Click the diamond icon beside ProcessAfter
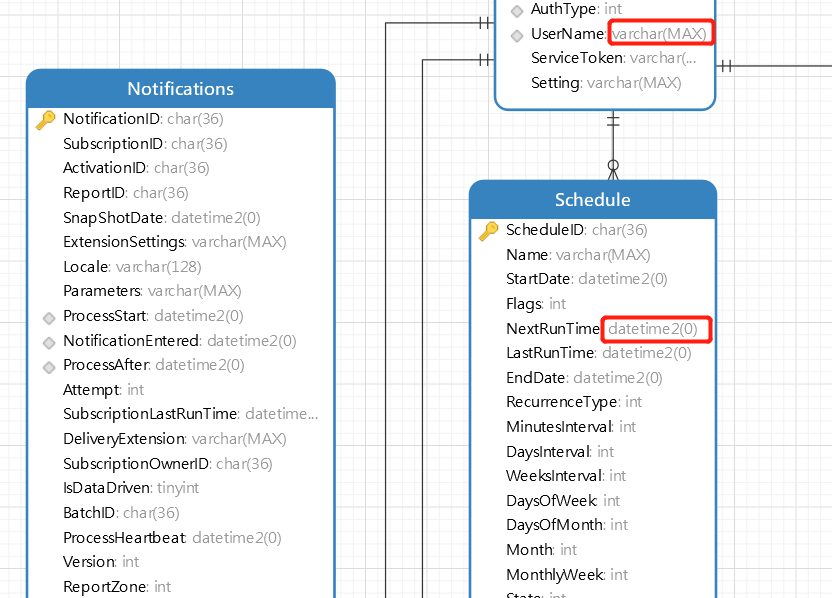The height and width of the screenshot is (598, 832). click(x=47, y=366)
